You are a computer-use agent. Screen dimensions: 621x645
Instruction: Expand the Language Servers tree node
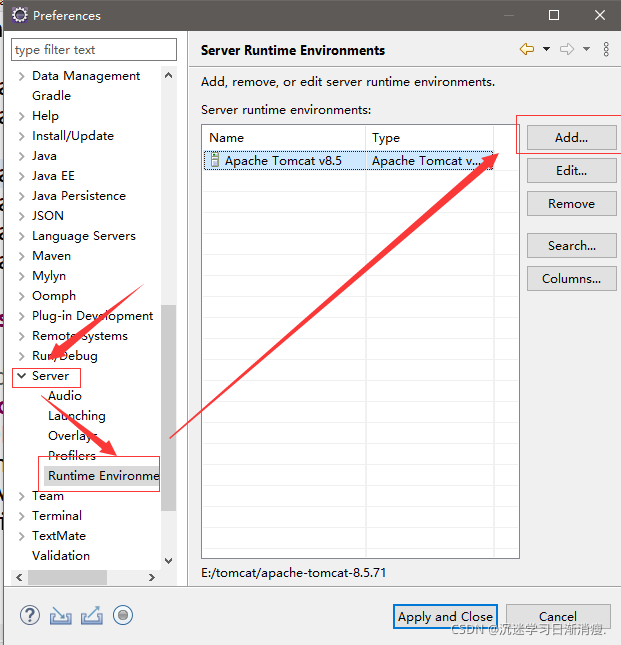tap(22, 236)
